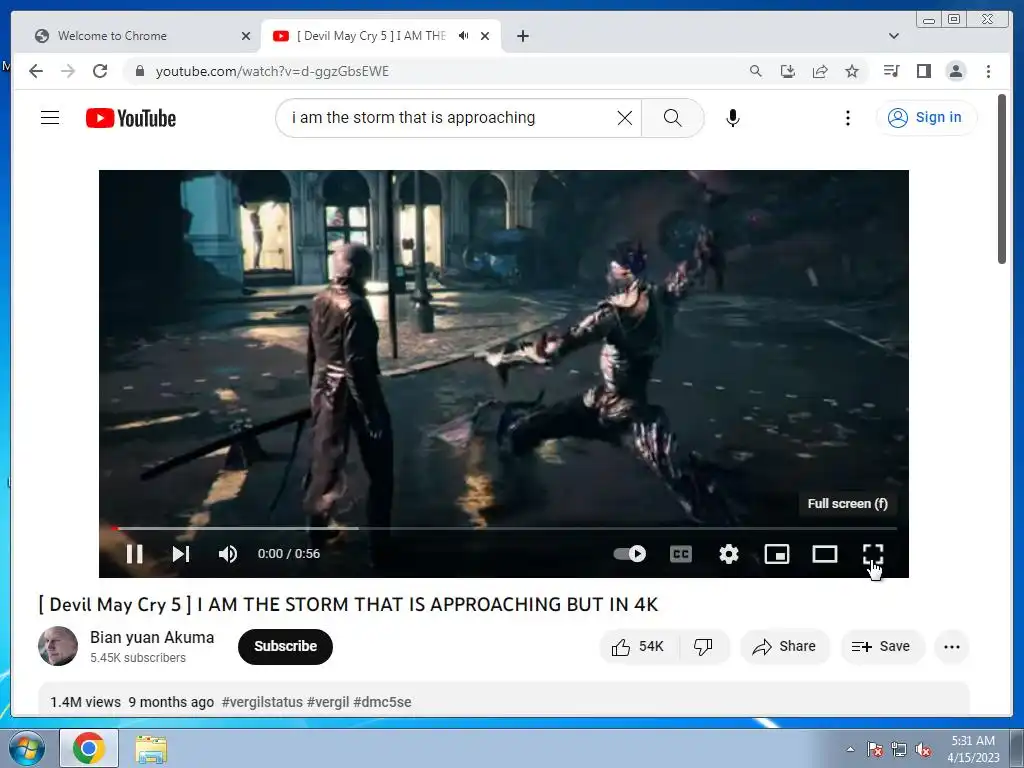Dislike this video
This screenshot has width=1024, height=768.
(x=703, y=647)
